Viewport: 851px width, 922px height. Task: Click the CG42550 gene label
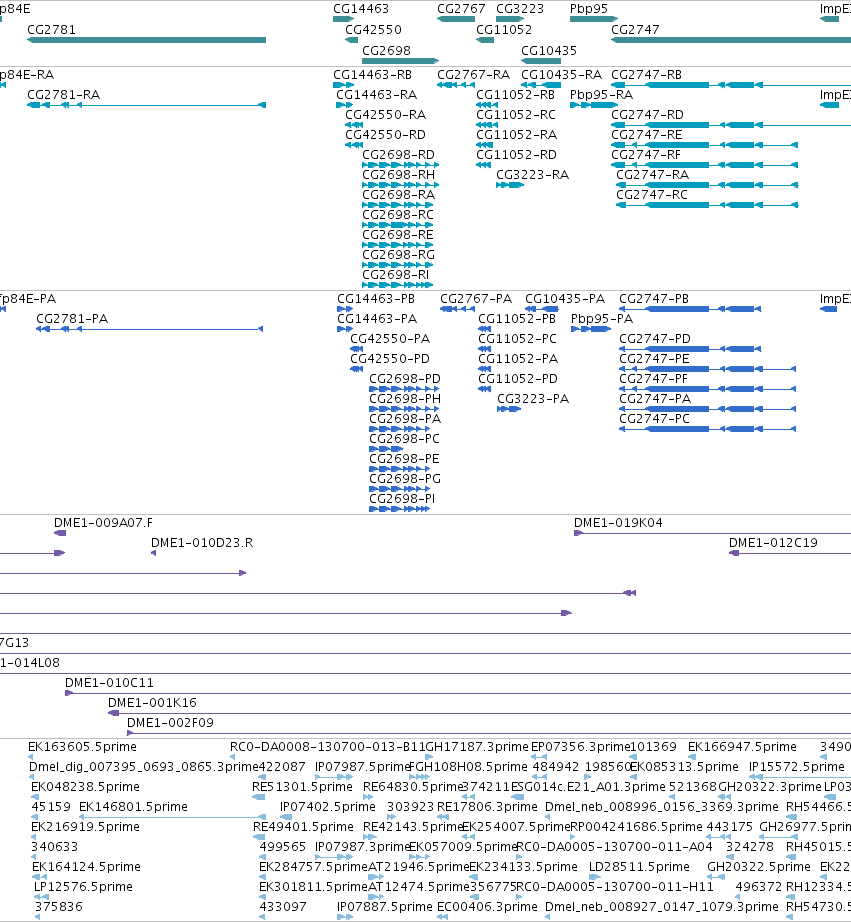[373, 29]
